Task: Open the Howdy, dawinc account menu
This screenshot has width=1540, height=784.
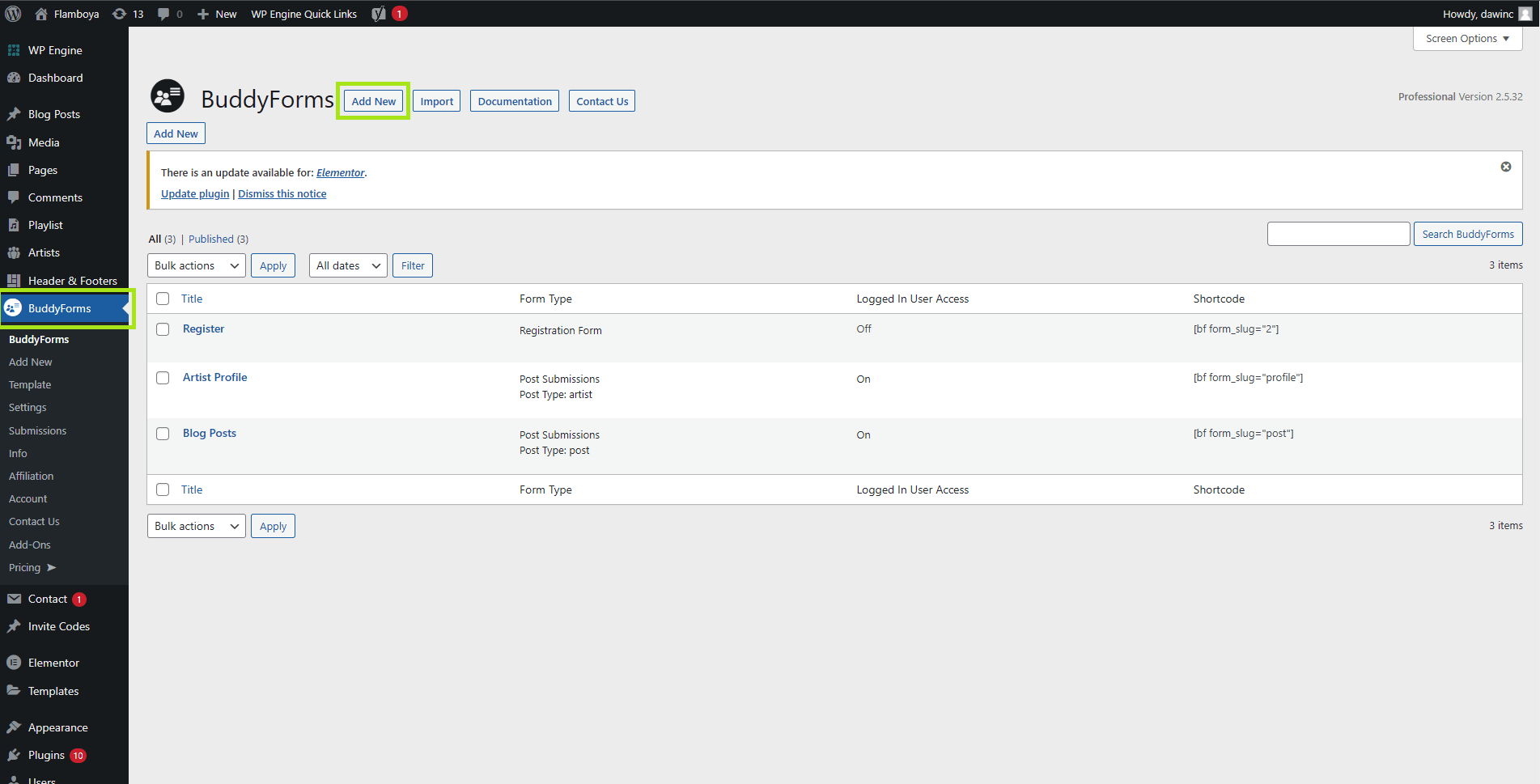Action: [x=1487, y=14]
